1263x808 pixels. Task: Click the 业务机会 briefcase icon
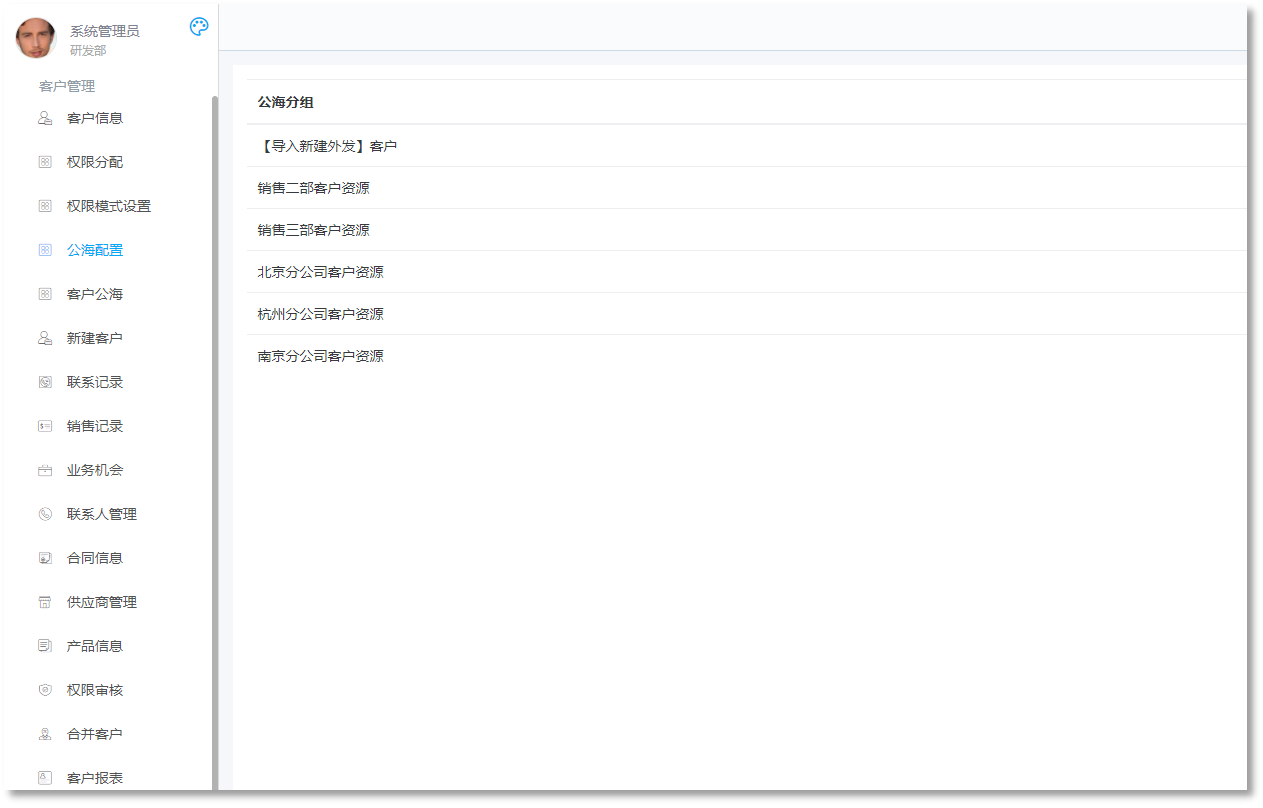[x=45, y=470]
